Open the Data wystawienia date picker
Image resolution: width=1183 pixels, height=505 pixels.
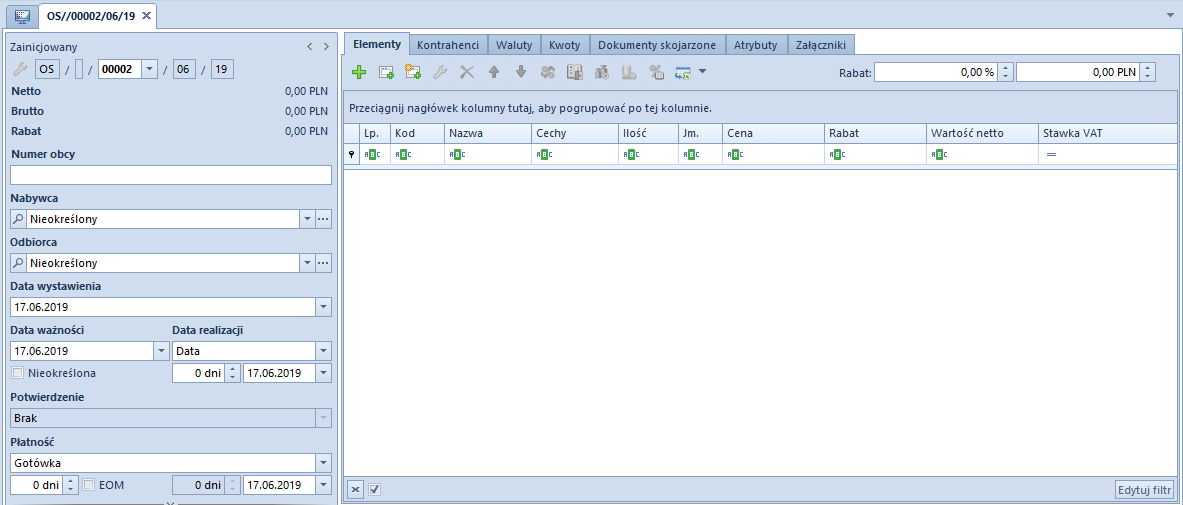tap(323, 307)
